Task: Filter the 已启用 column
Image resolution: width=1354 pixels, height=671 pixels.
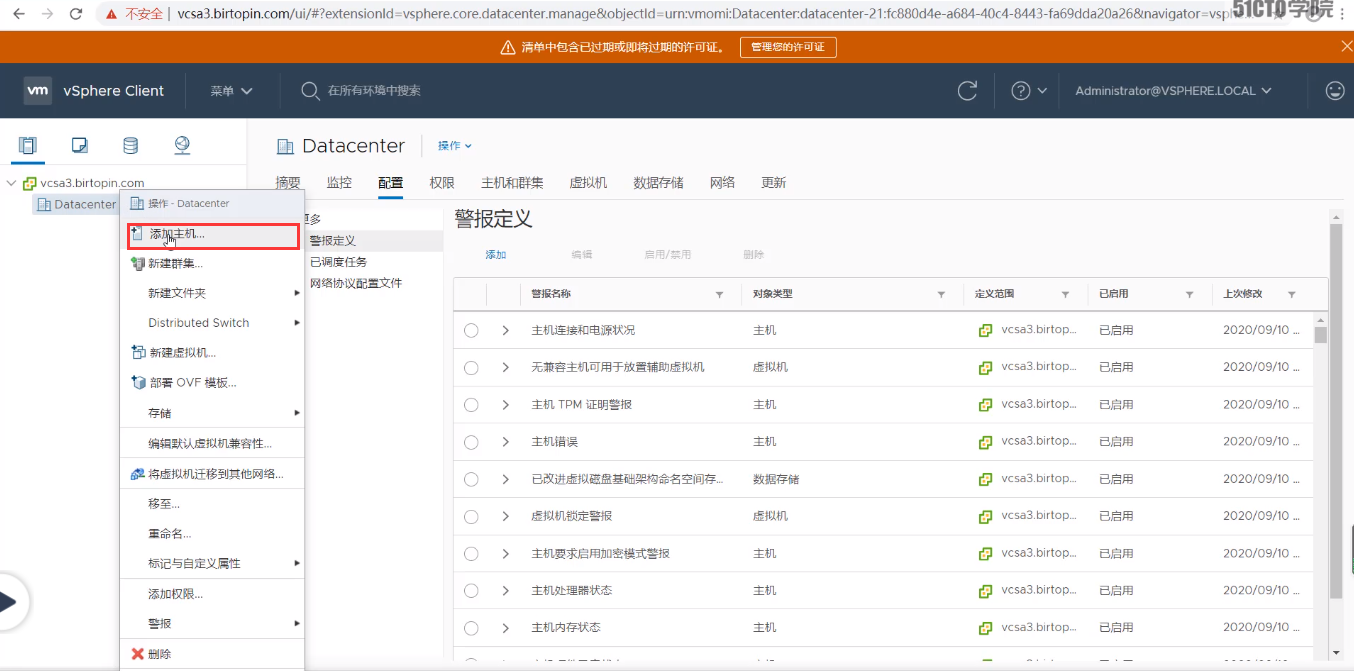Action: (x=1189, y=295)
